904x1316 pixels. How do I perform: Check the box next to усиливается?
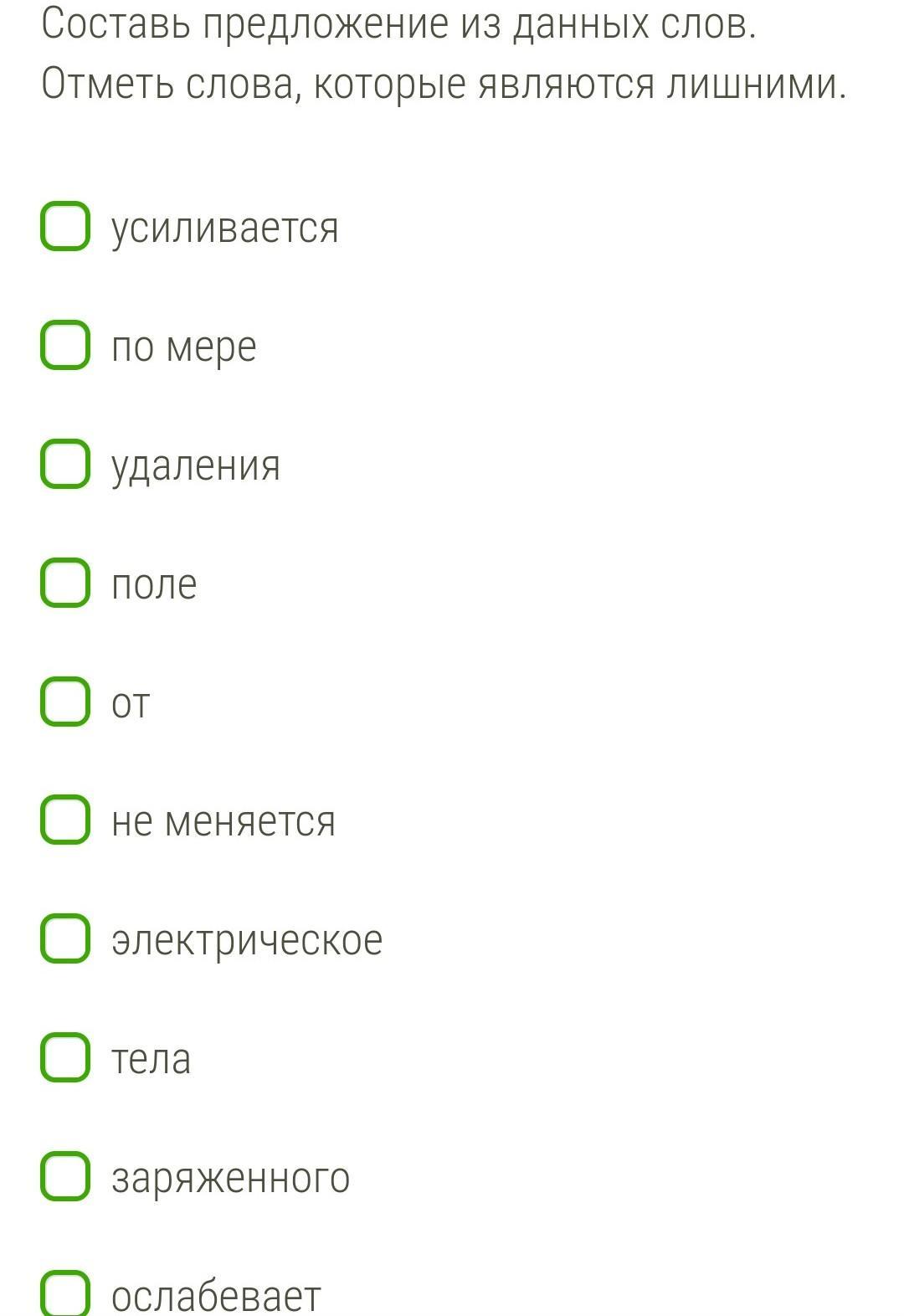click(x=65, y=226)
